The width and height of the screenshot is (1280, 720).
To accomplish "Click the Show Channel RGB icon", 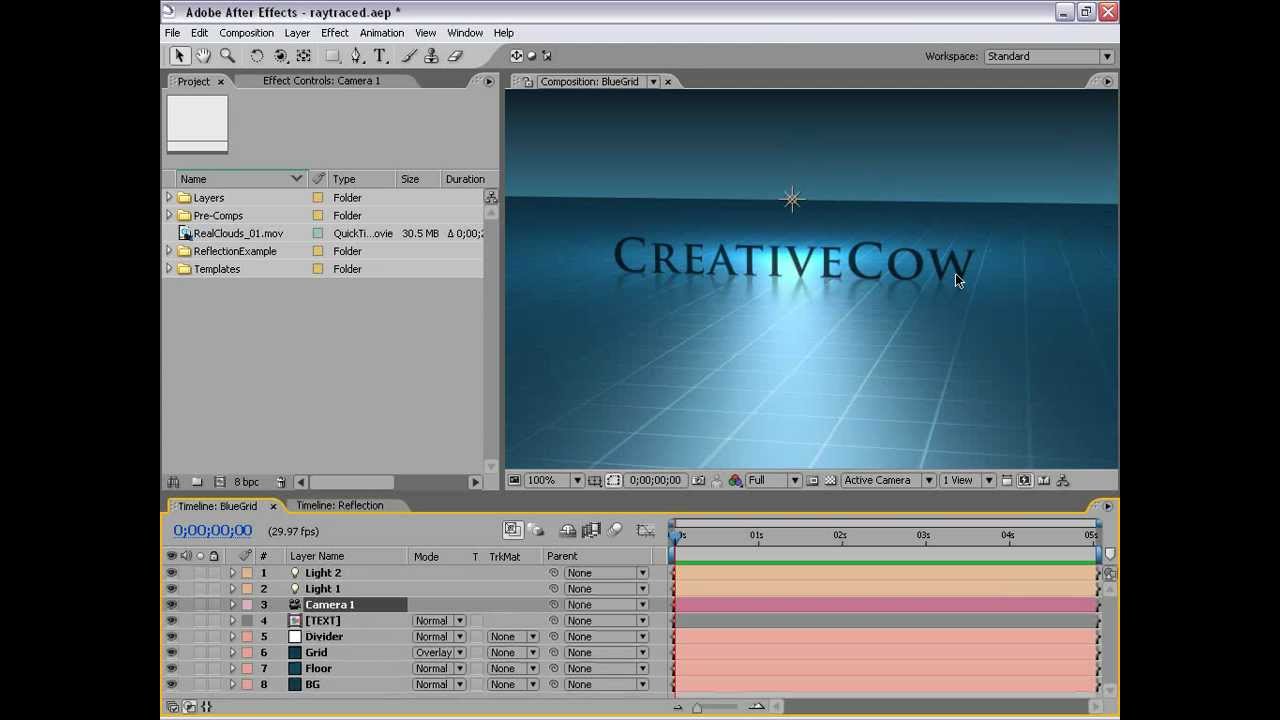I will click(735, 480).
